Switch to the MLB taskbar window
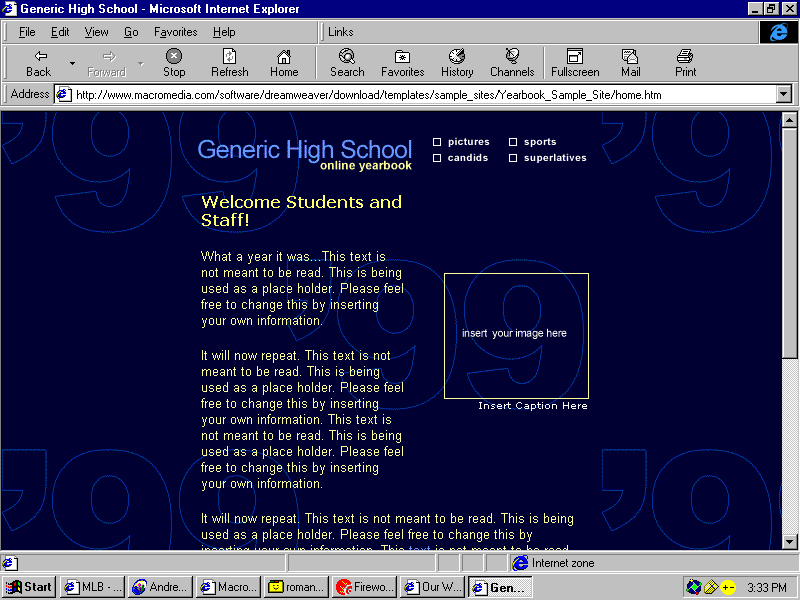Screen dimensions: 800x600 (92, 587)
